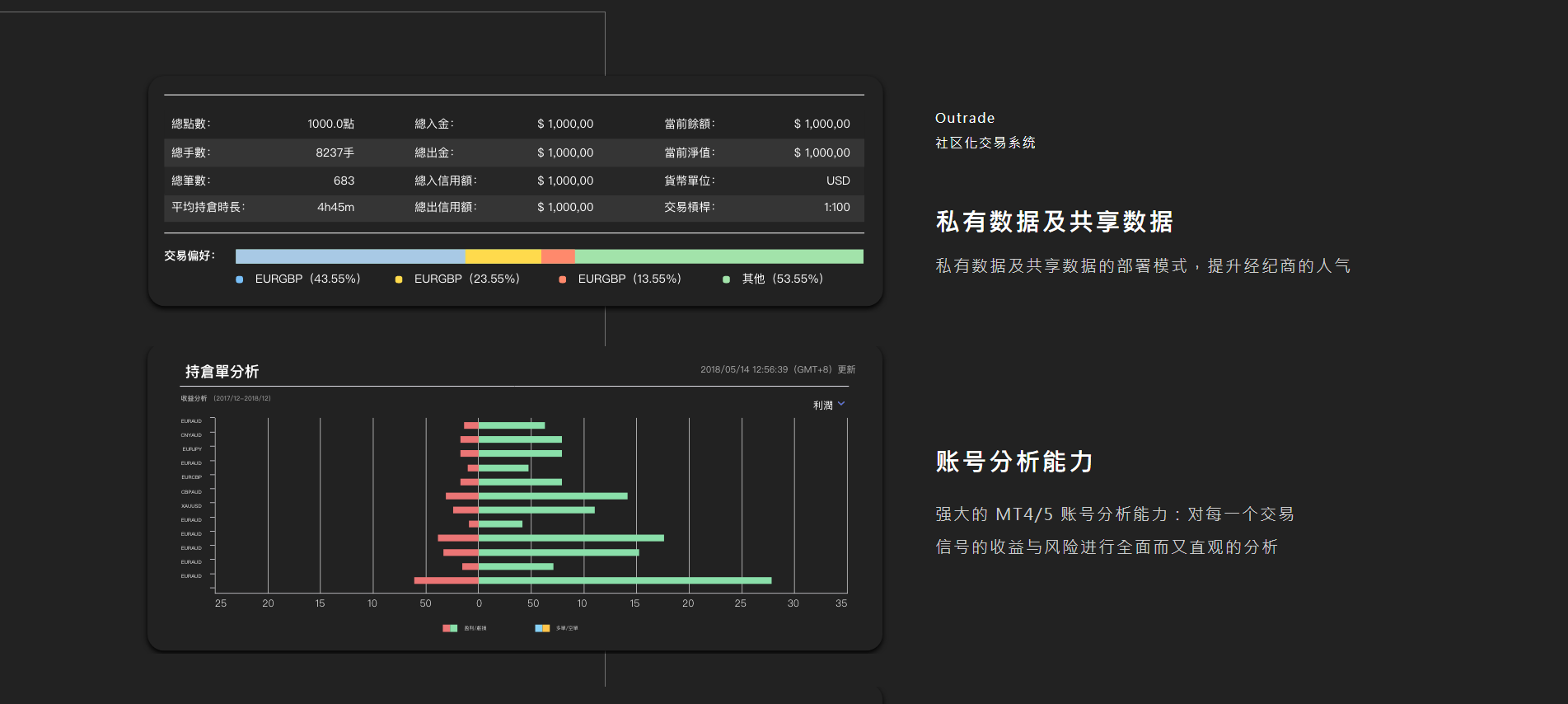Click the axis value 30
Image resolution: width=1568 pixels, height=704 pixels.
coord(793,603)
